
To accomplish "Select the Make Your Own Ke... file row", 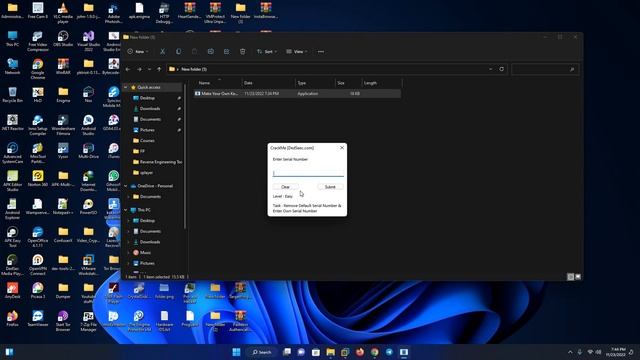I will [x=297, y=93].
